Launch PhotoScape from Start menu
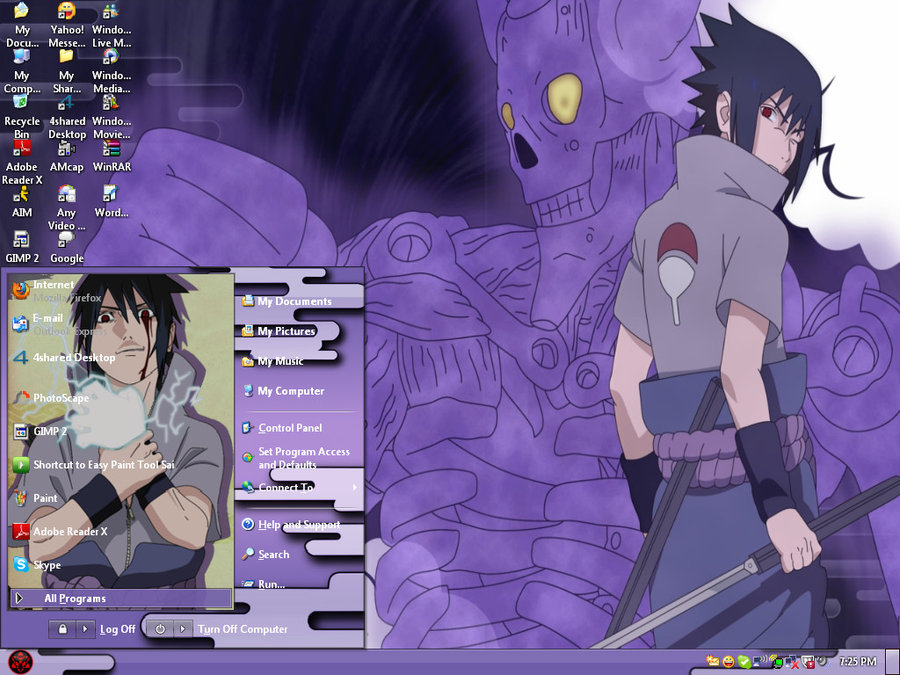 click(x=52, y=397)
